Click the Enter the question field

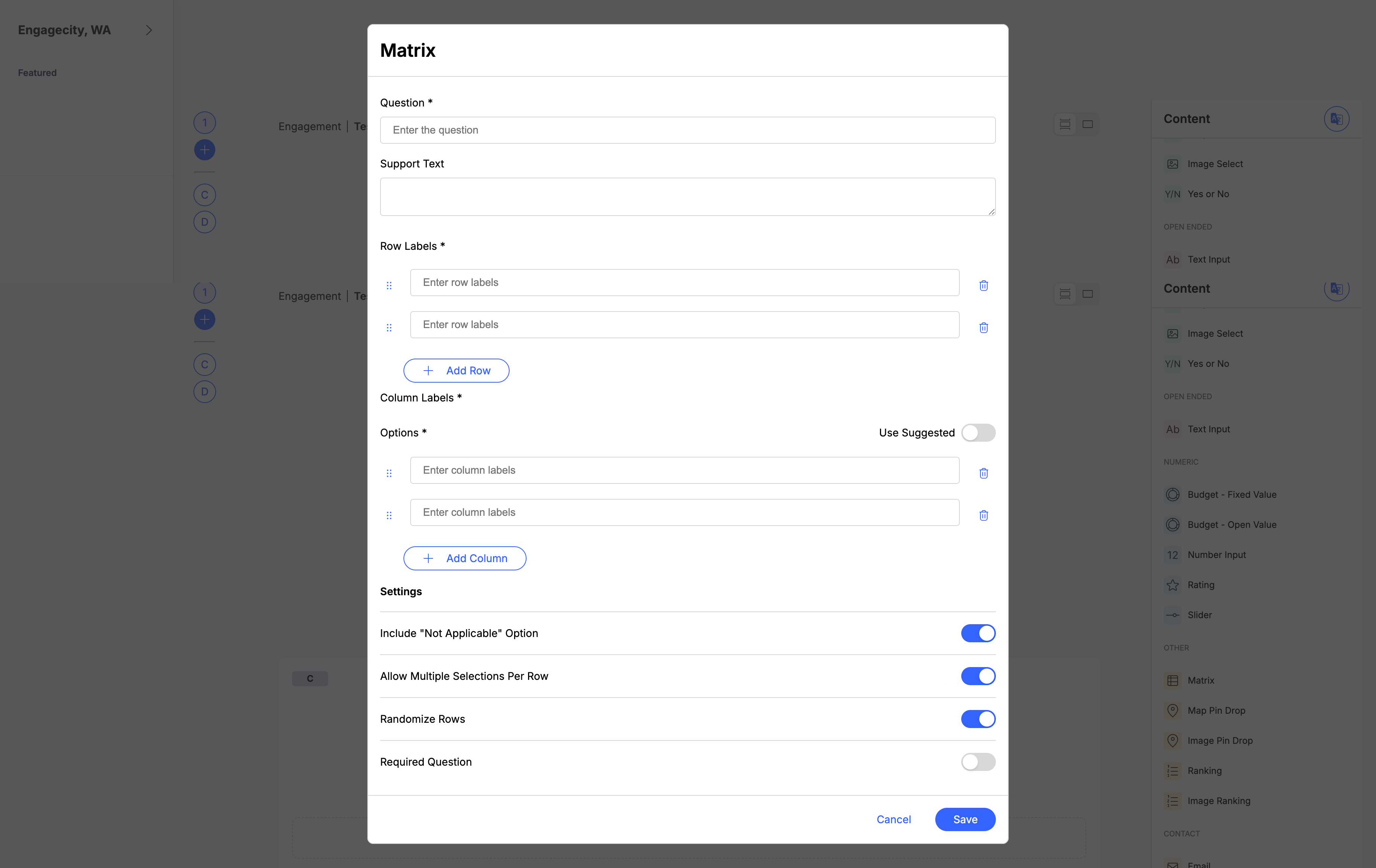pos(687,130)
